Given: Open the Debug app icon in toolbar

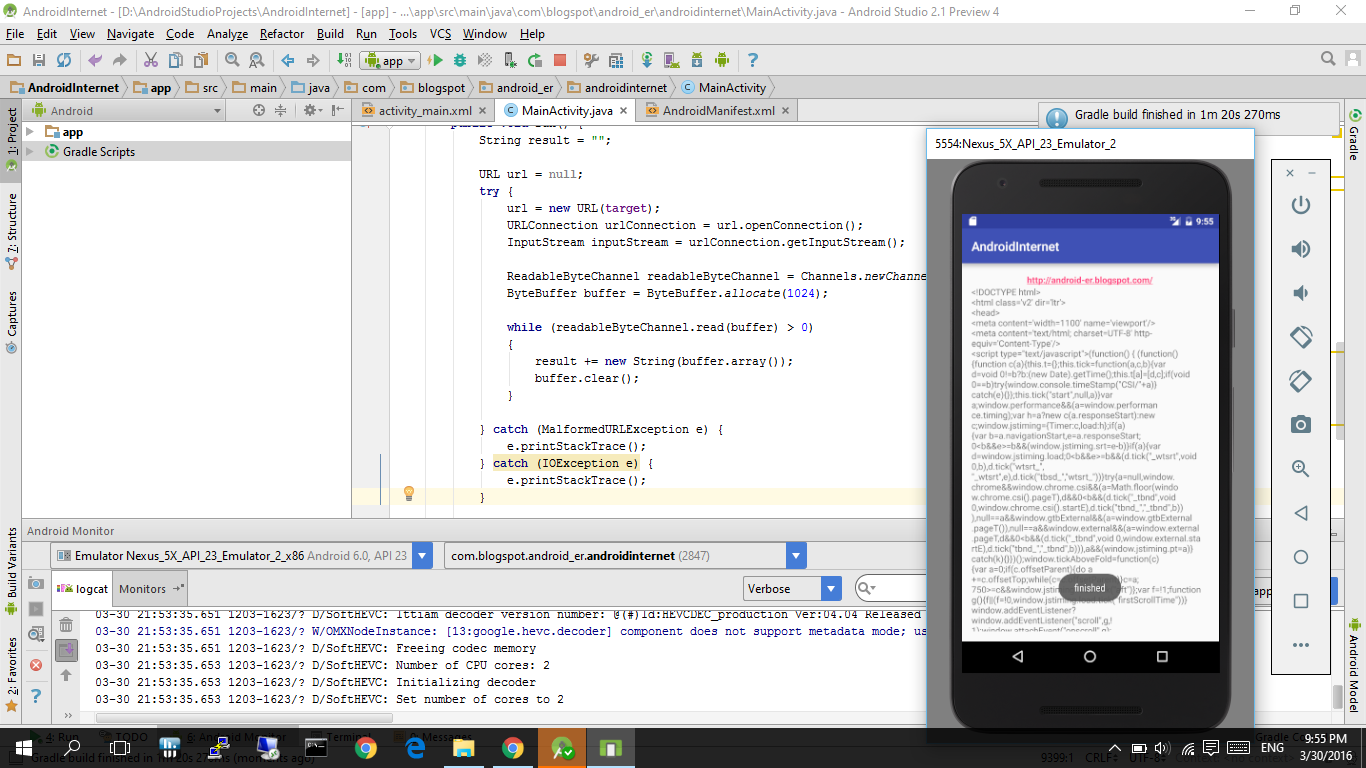Looking at the screenshot, I should click(x=458, y=60).
